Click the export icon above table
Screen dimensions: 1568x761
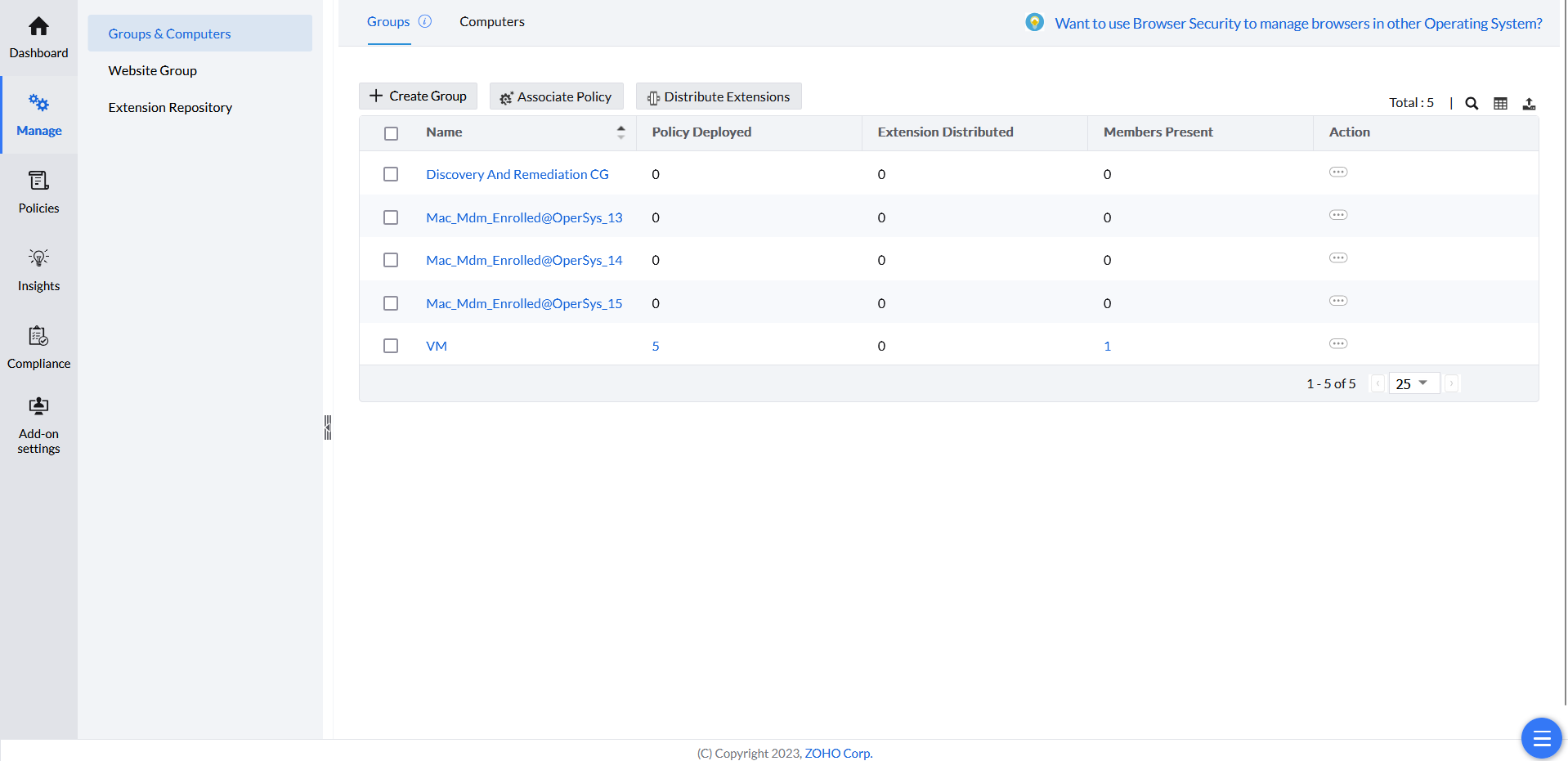point(1529,104)
